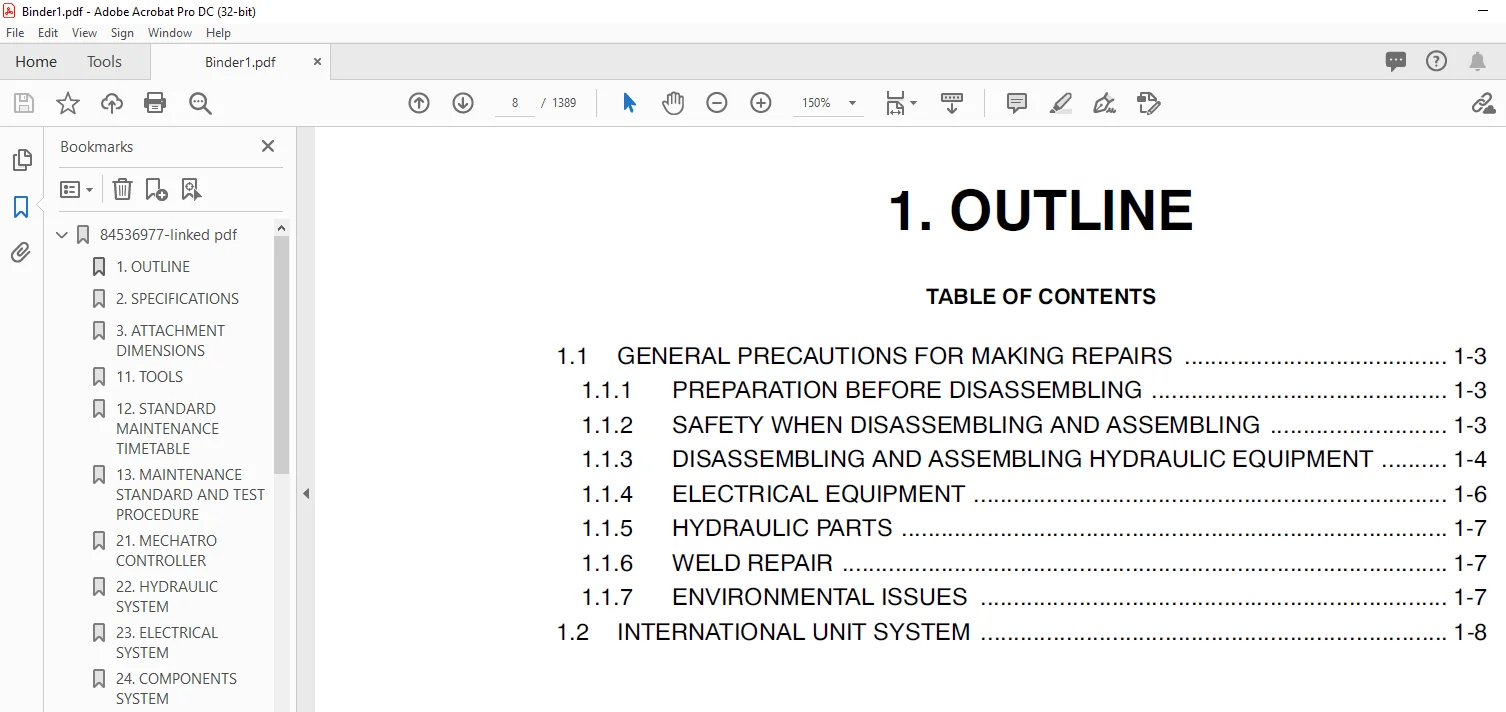
Task: Open the Help menu
Action: coord(218,33)
